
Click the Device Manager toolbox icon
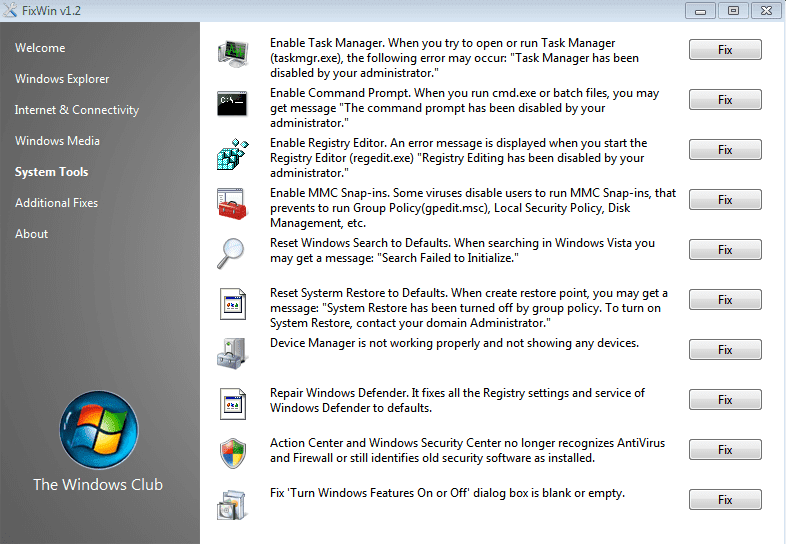pyautogui.click(x=233, y=353)
